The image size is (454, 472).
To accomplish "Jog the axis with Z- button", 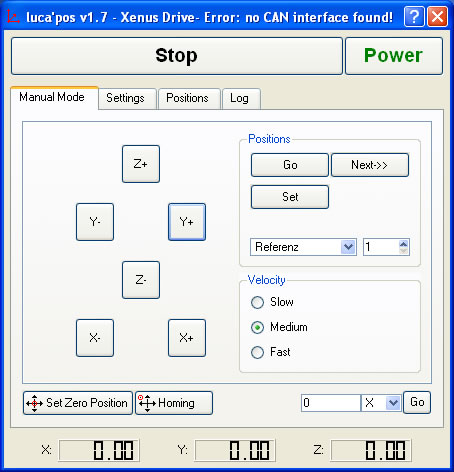I will click(141, 280).
